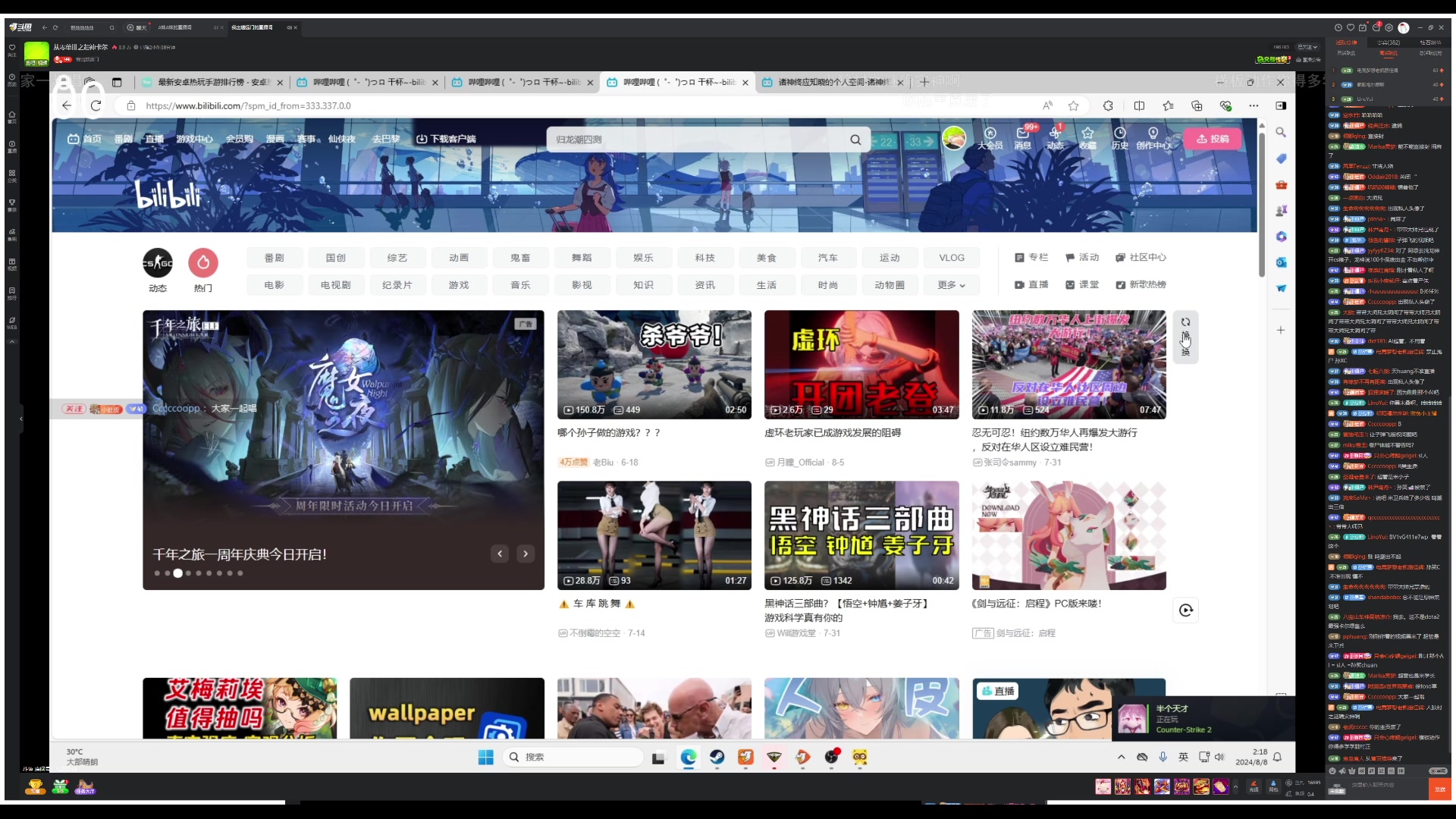
Task: Open the tab actions menu icon
Action: [117, 82]
